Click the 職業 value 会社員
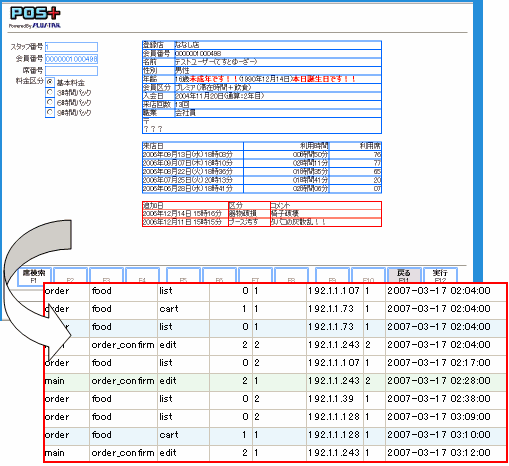509x466 pixels. (x=185, y=113)
